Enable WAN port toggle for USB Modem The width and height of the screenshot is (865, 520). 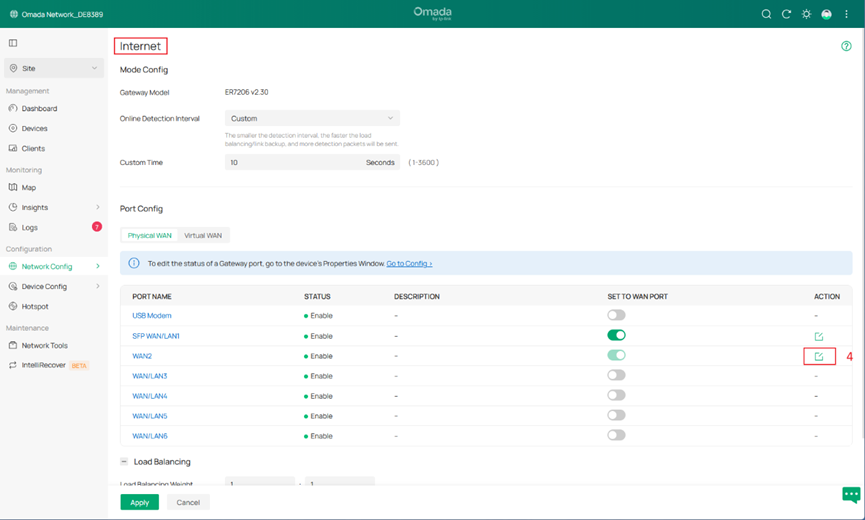[x=616, y=316]
